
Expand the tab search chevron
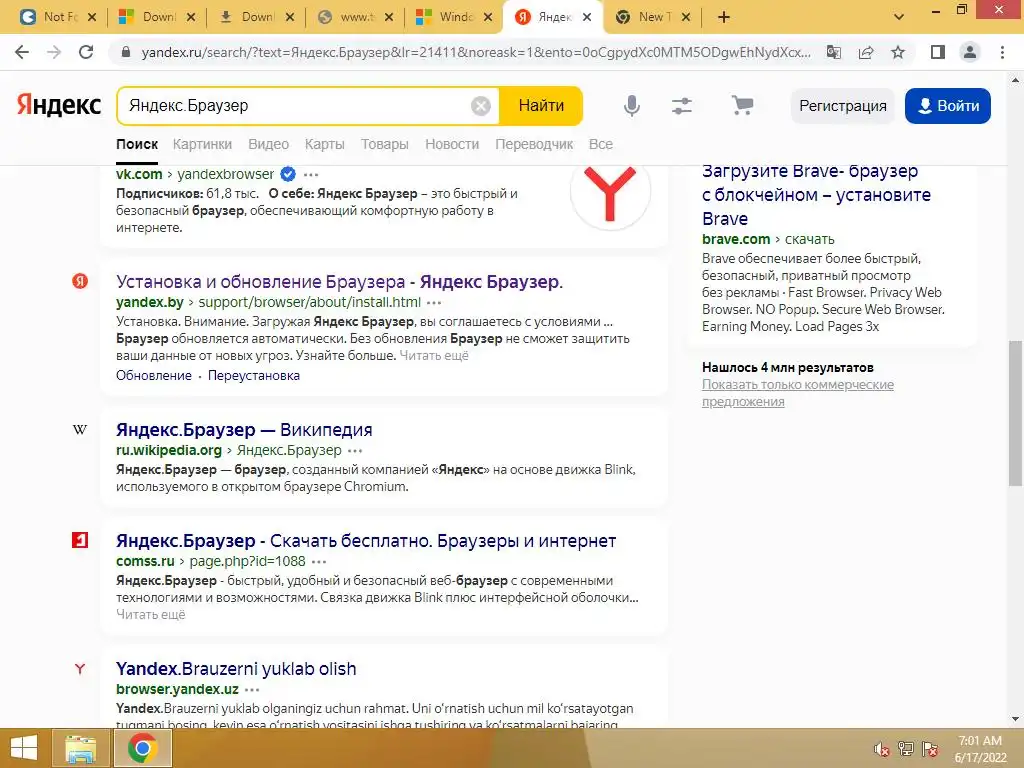tap(899, 17)
